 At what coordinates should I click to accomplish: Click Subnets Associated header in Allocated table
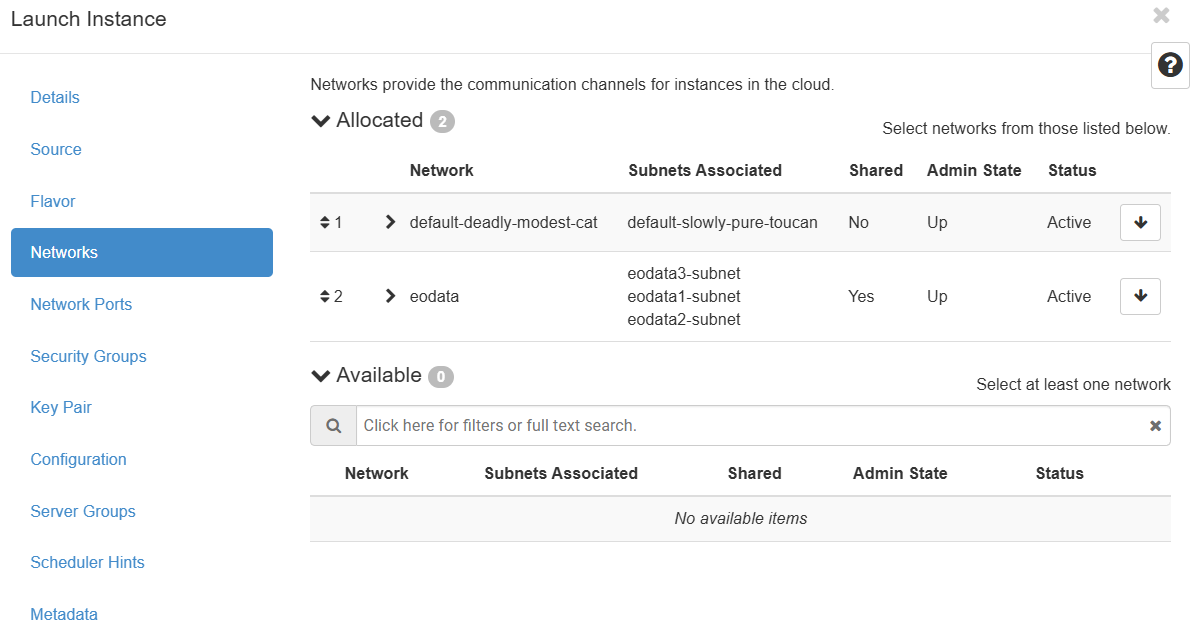[x=705, y=171]
